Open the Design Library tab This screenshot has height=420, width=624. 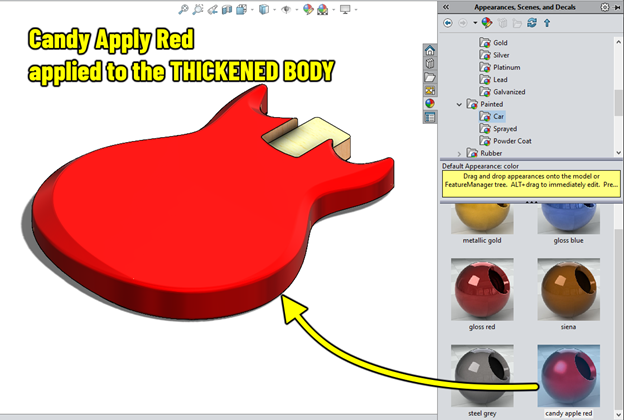[430, 64]
